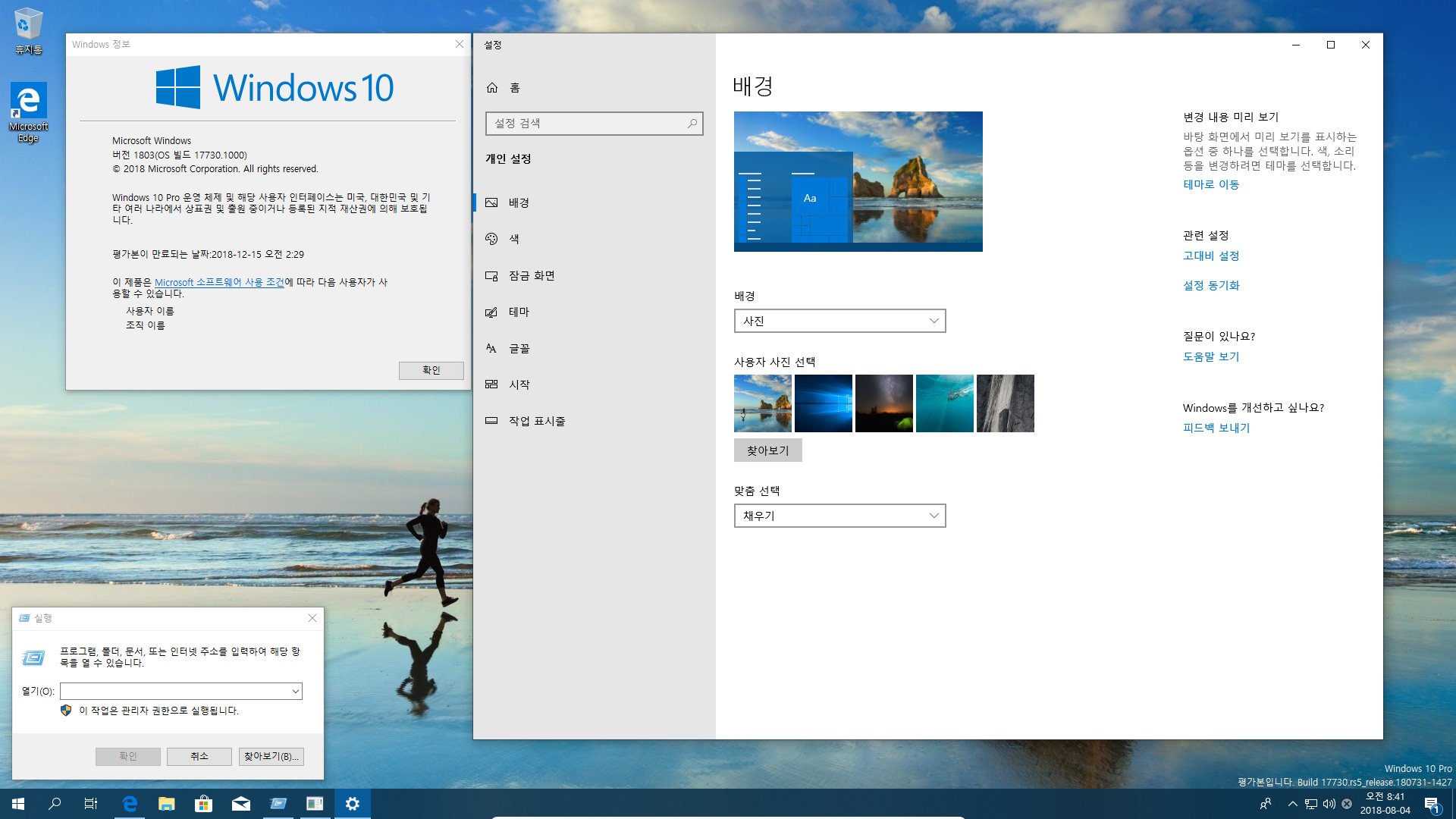Click 찾아보기 button under photo selection
Viewport: 1456px width, 819px height.
click(767, 450)
